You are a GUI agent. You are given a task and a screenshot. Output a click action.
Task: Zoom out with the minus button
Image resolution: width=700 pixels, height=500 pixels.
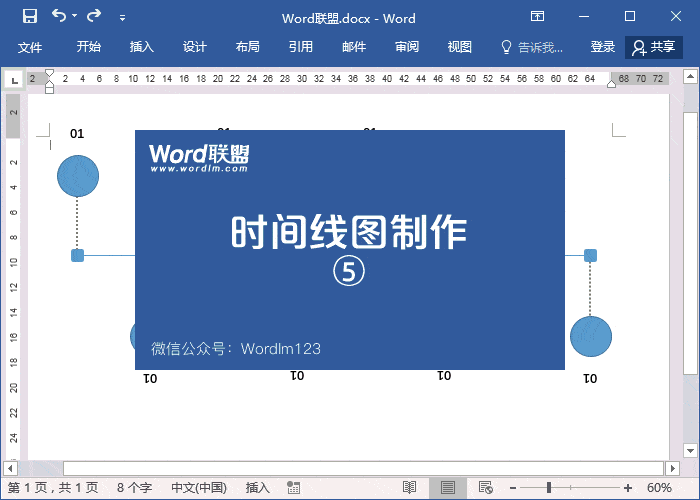(513, 488)
